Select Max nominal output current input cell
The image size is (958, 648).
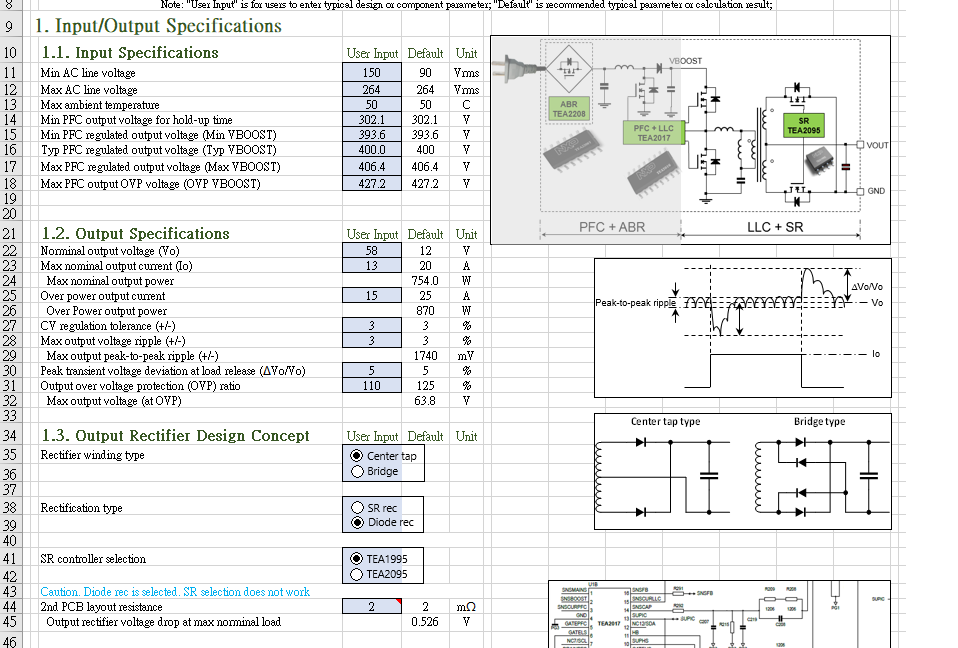(x=371, y=266)
